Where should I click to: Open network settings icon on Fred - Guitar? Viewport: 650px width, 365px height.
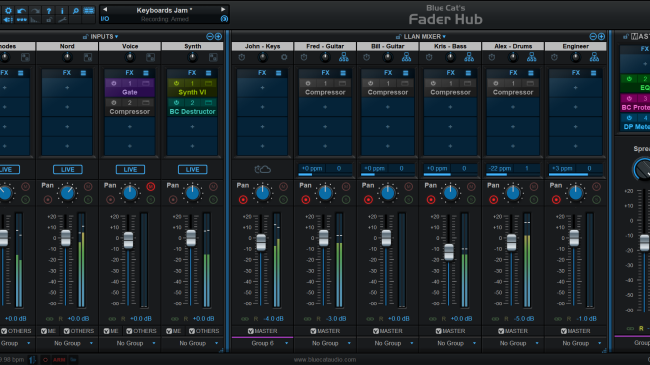[344, 57]
